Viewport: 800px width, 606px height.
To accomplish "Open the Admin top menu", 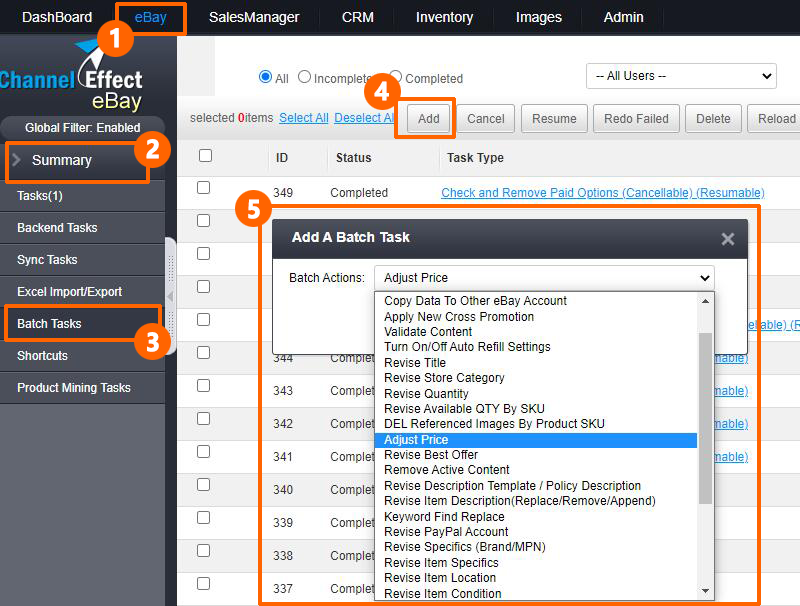I will [x=623, y=17].
